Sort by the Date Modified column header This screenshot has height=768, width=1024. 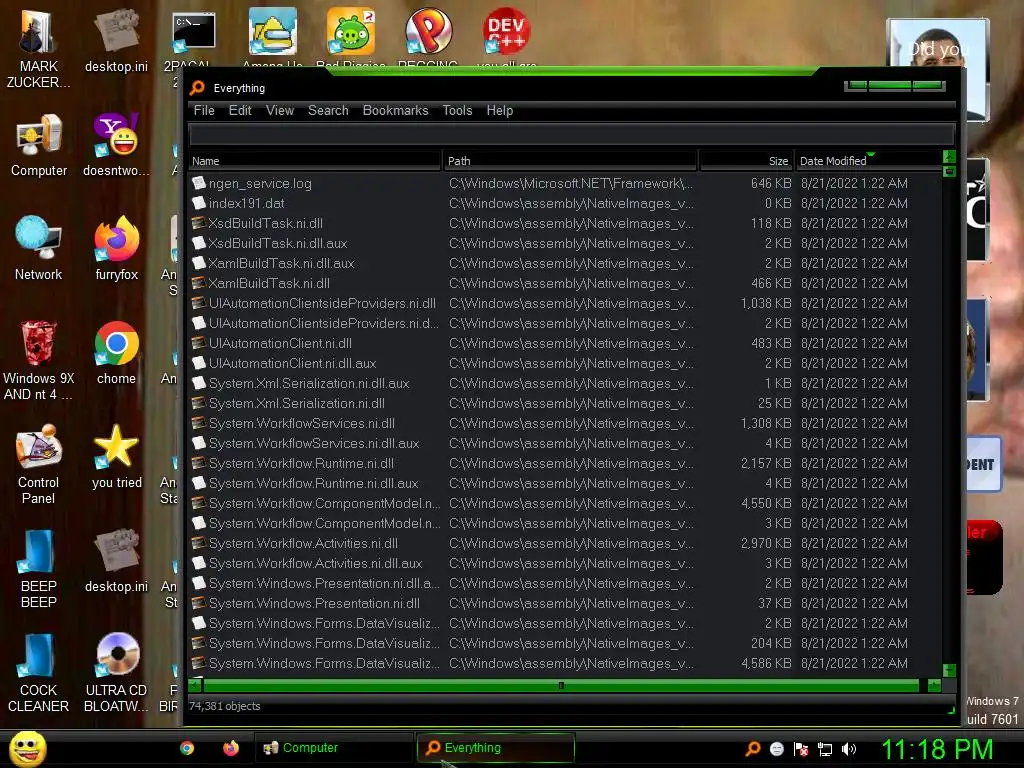(868, 161)
